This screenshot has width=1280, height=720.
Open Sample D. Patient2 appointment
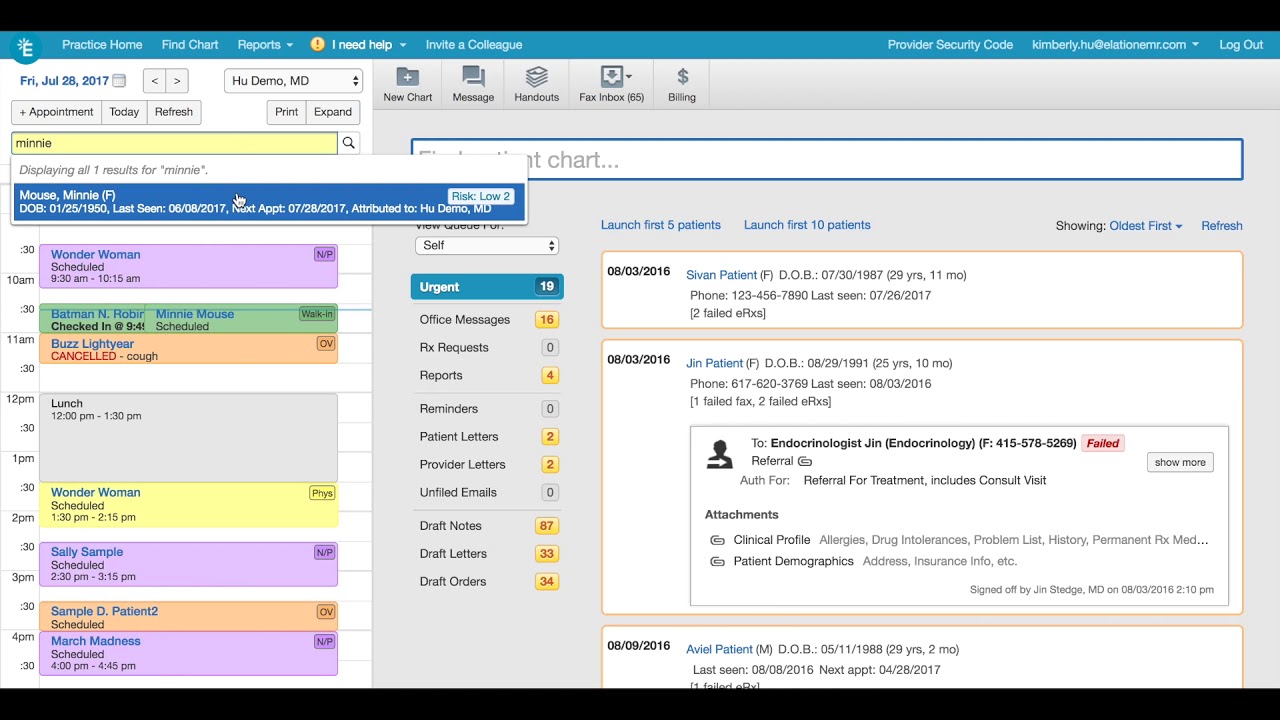(188, 617)
